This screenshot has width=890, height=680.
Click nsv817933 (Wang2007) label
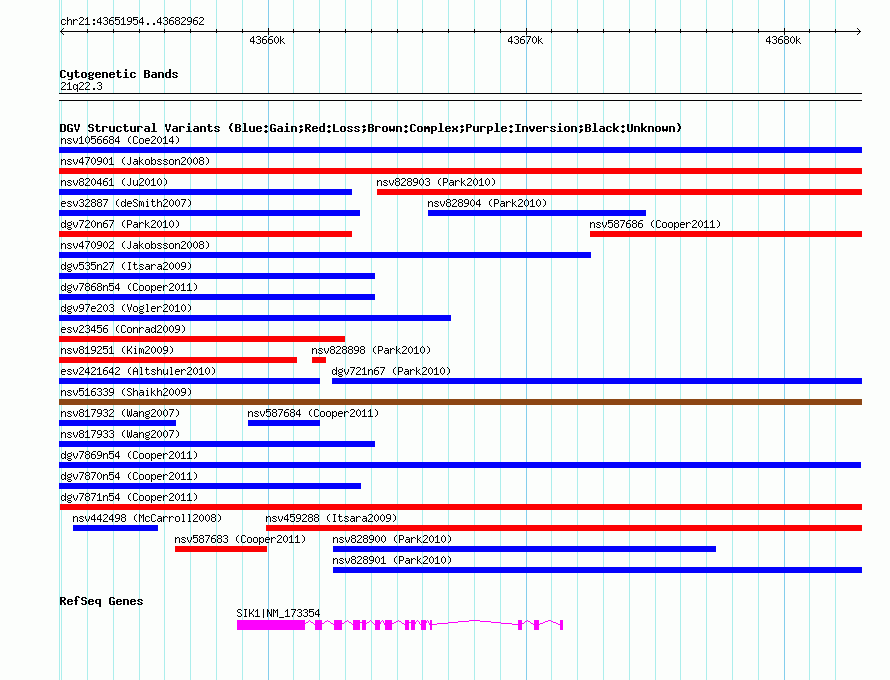(x=120, y=434)
